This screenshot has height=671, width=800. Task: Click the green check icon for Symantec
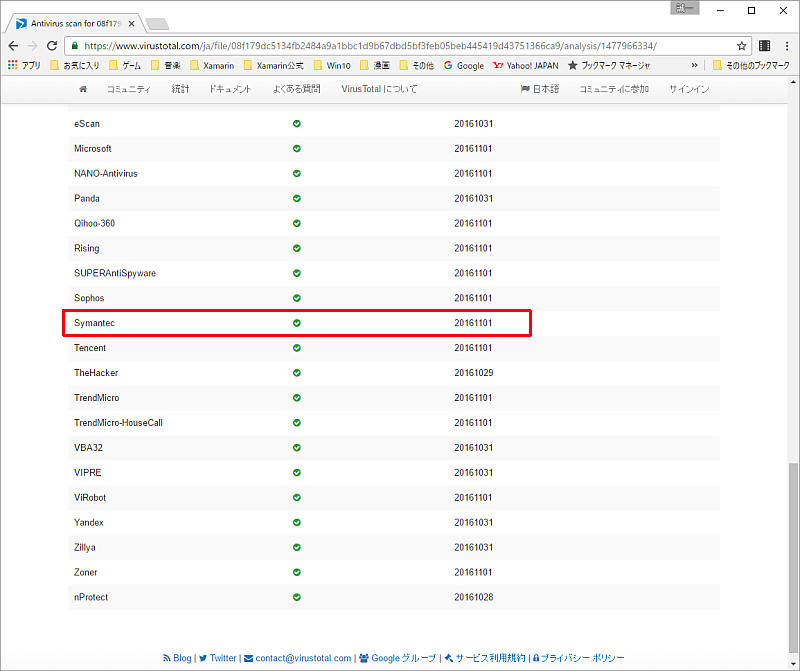pyautogui.click(x=297, y=323)
